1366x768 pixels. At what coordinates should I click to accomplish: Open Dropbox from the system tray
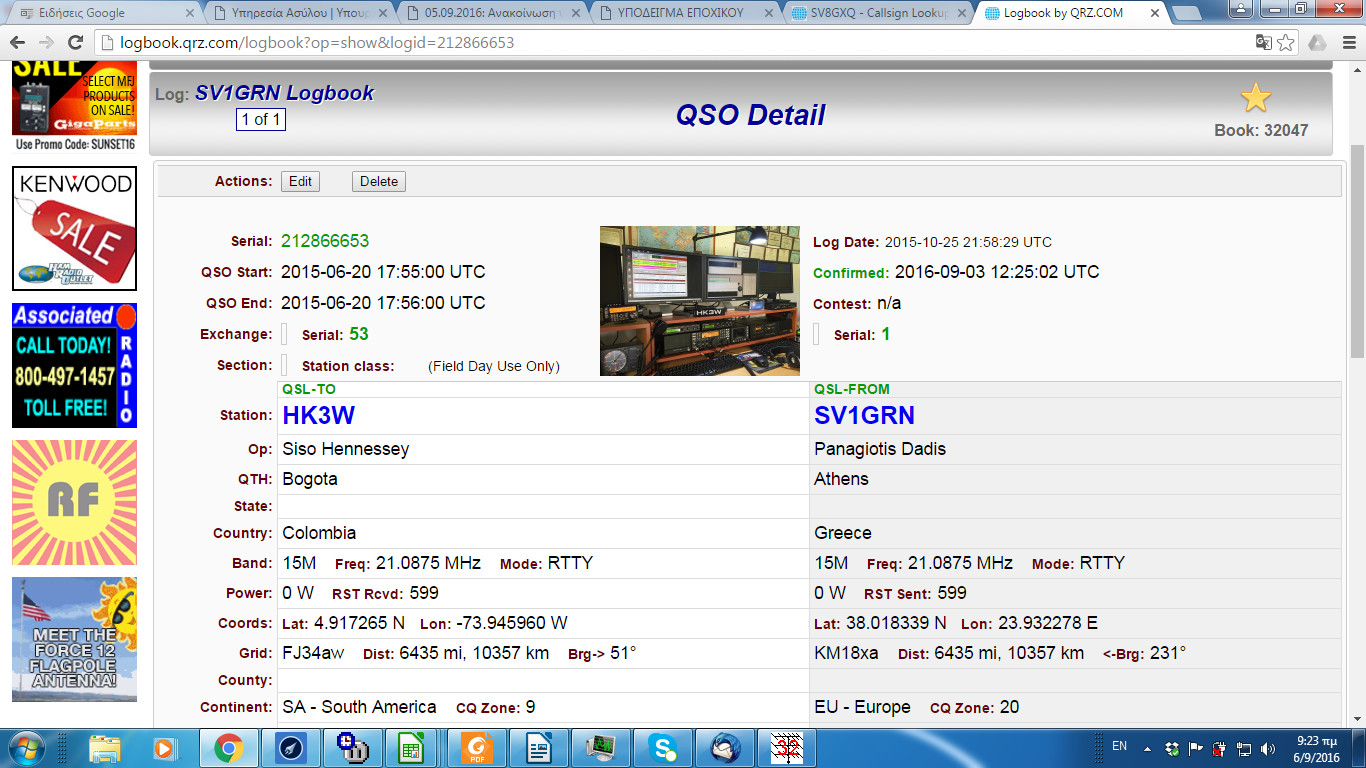pyautogui.click(x=1170, y=747)
